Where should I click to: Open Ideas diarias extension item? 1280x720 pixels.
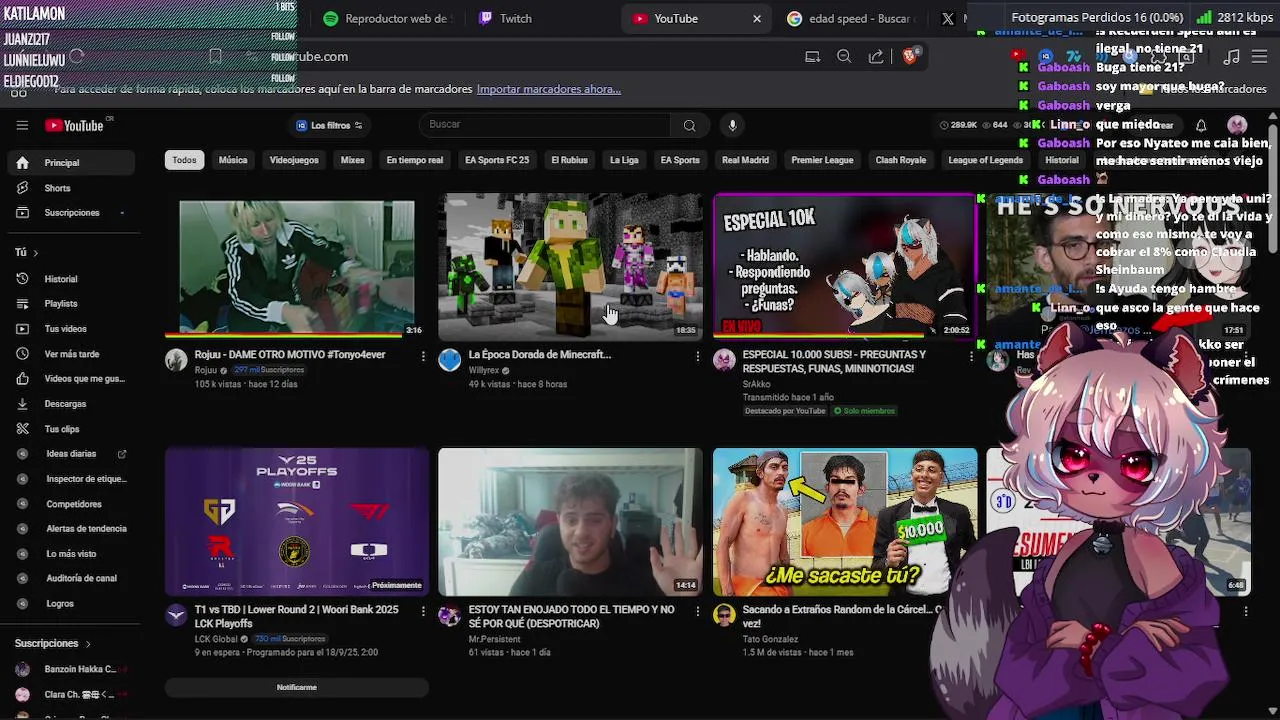pyautogui.click(x=70, y=454)
